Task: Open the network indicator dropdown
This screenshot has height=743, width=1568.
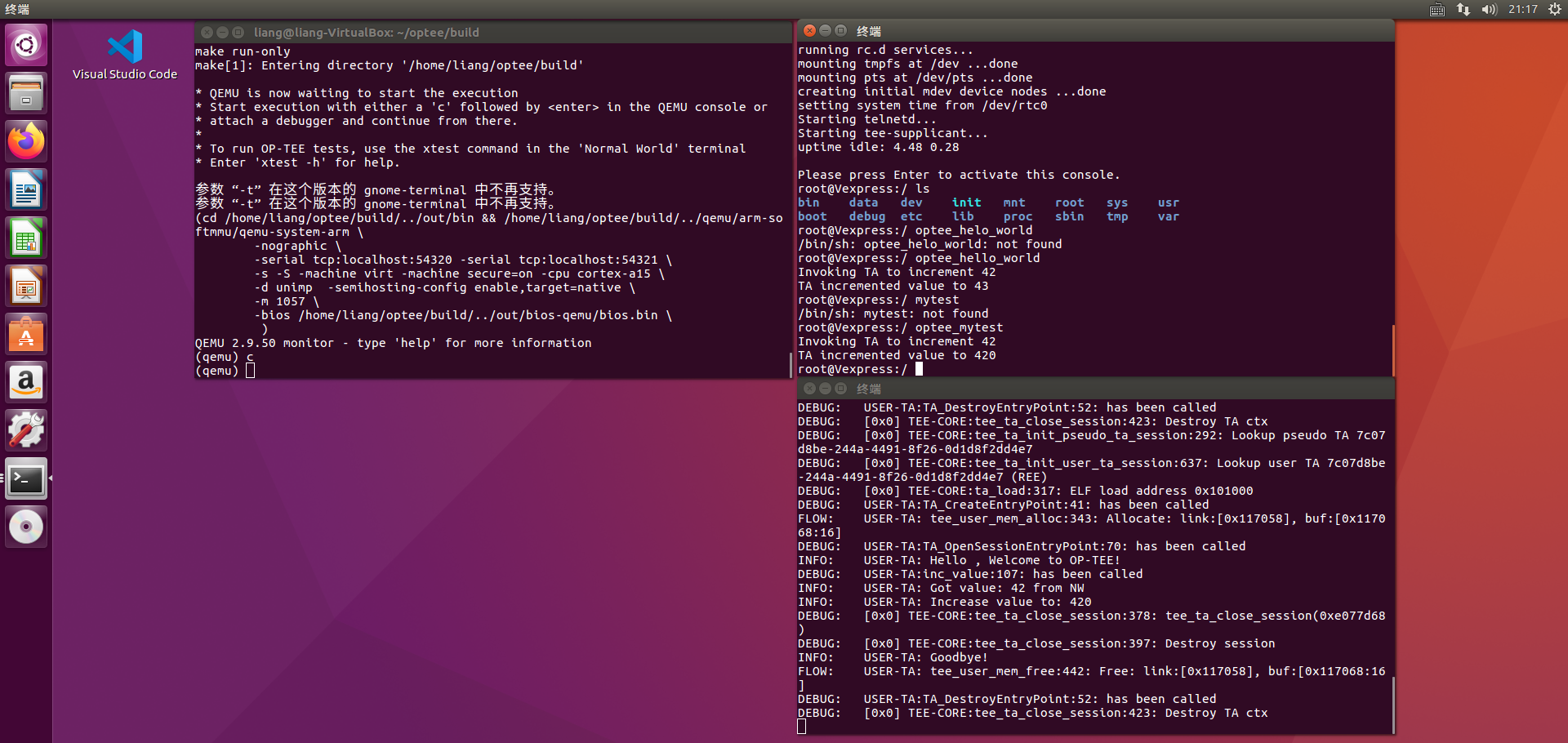Action: point(1462,10)
